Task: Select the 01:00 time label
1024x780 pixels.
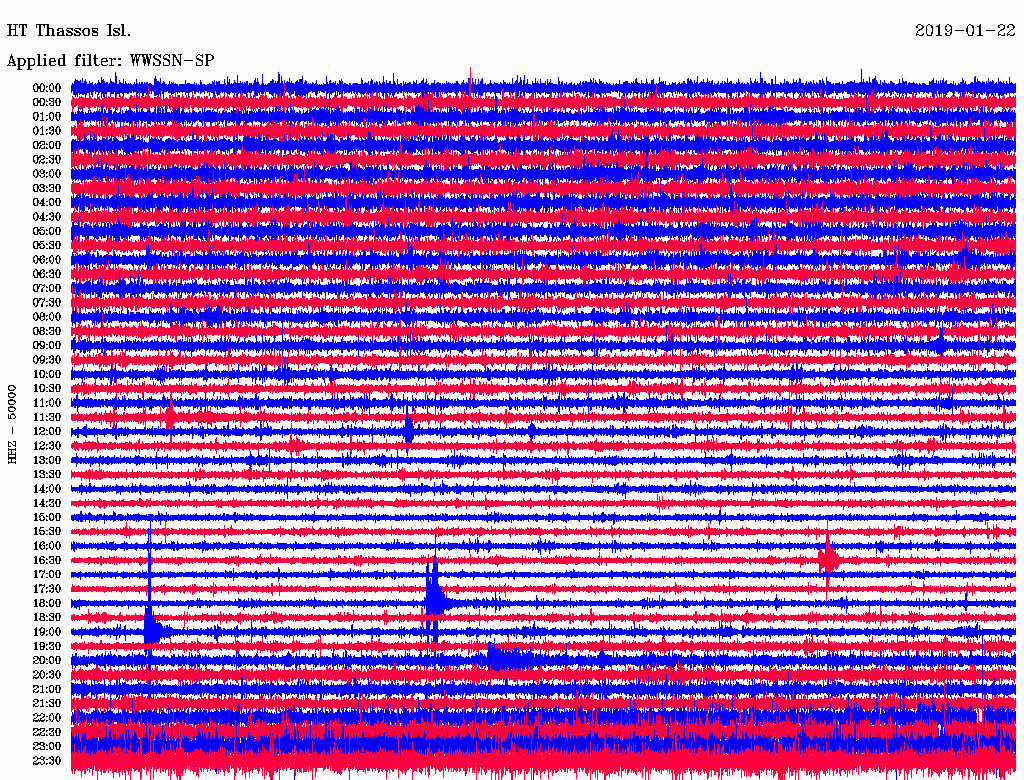Action: [x=47, y=116]
